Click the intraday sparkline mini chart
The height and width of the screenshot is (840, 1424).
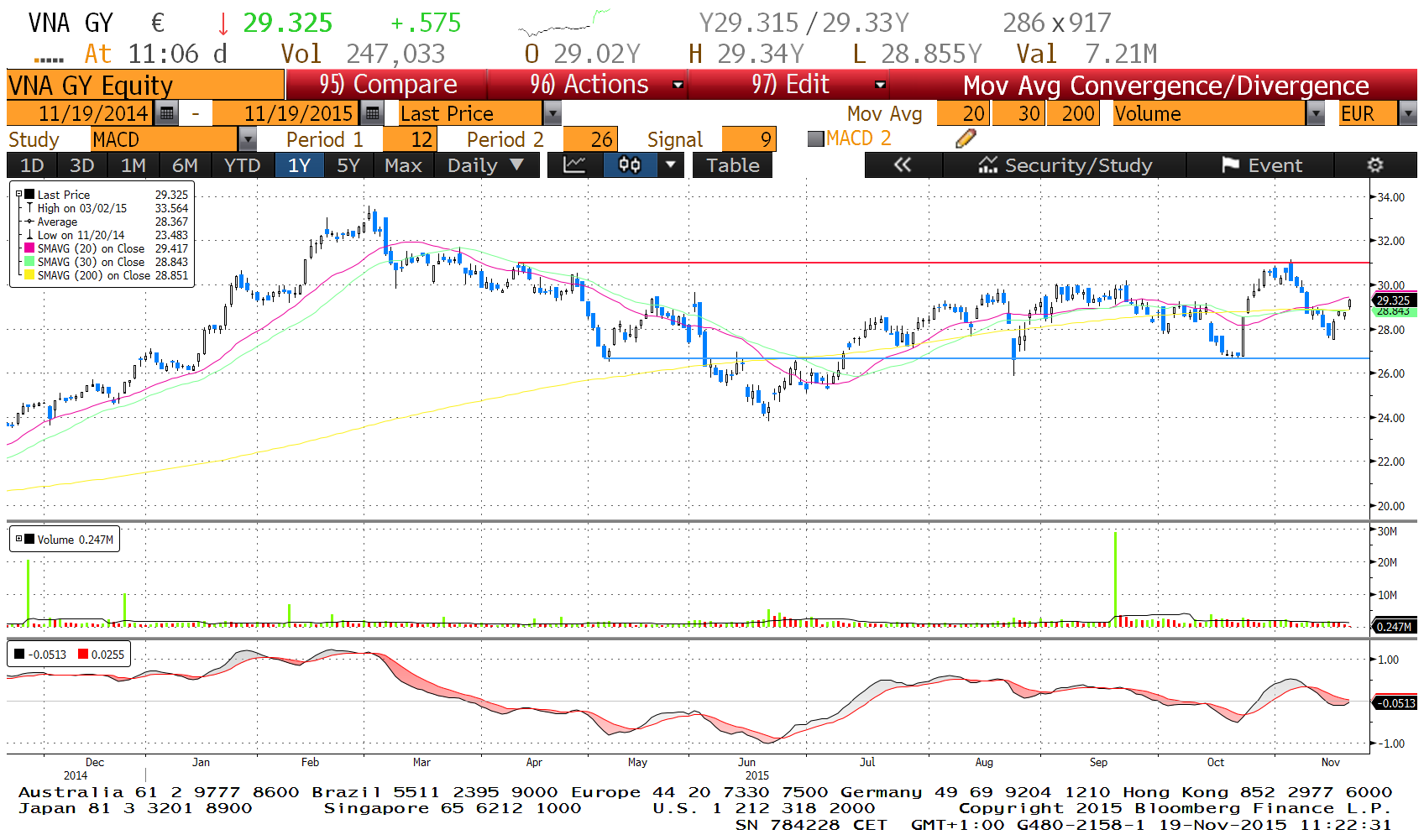pos(563,23)
